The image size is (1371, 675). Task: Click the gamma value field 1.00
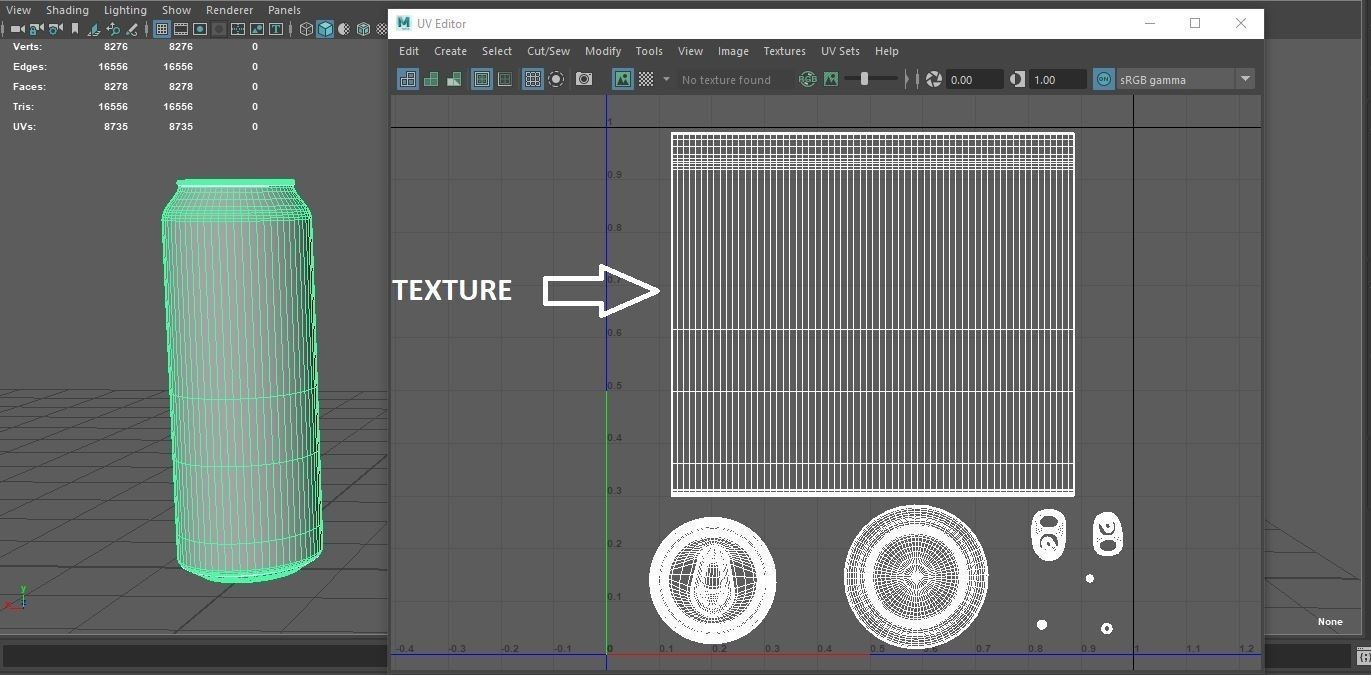[1057, 79]
